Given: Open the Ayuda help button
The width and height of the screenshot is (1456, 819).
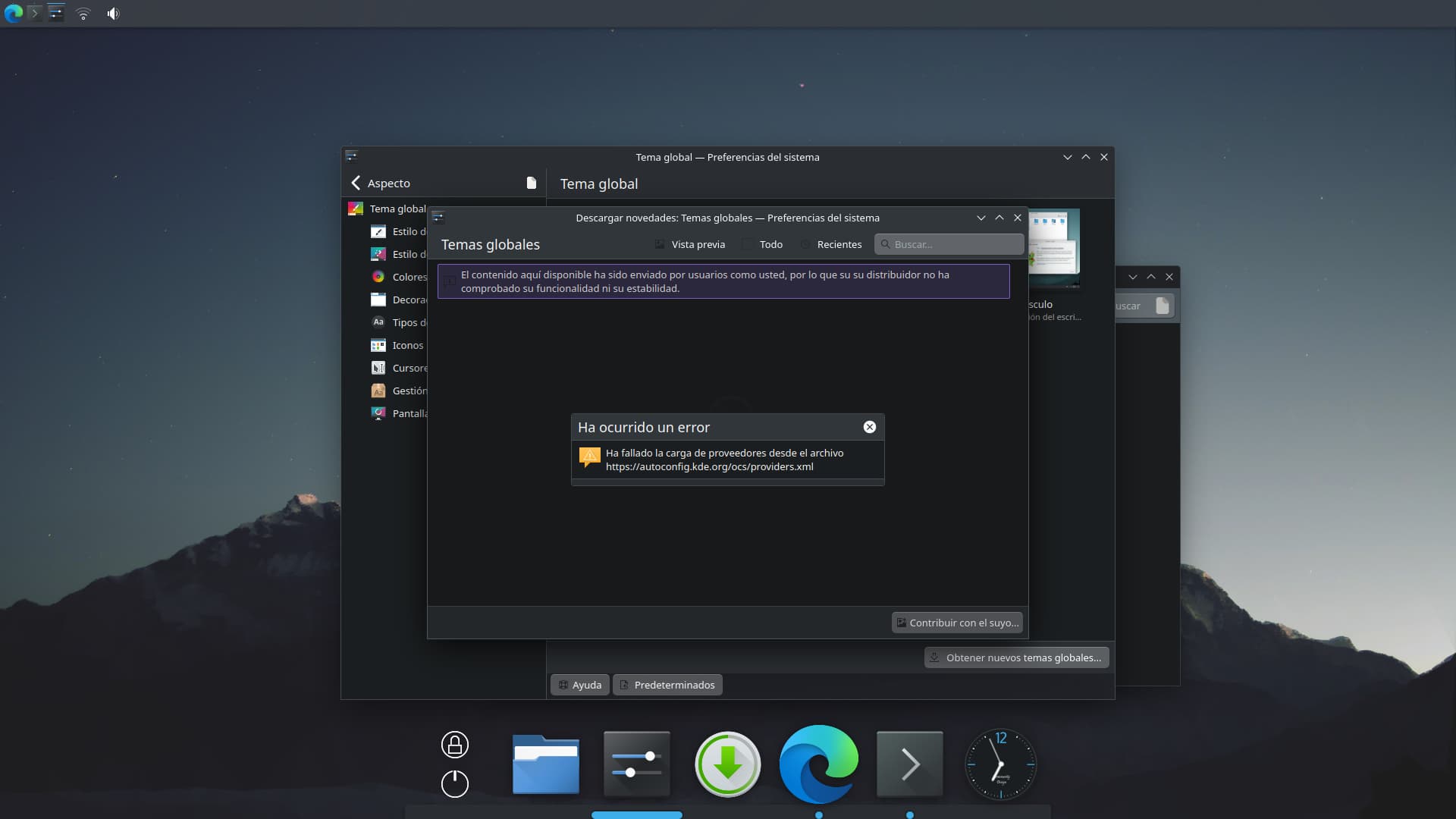Looking at the screenshot, I should [x=580, y=685].
